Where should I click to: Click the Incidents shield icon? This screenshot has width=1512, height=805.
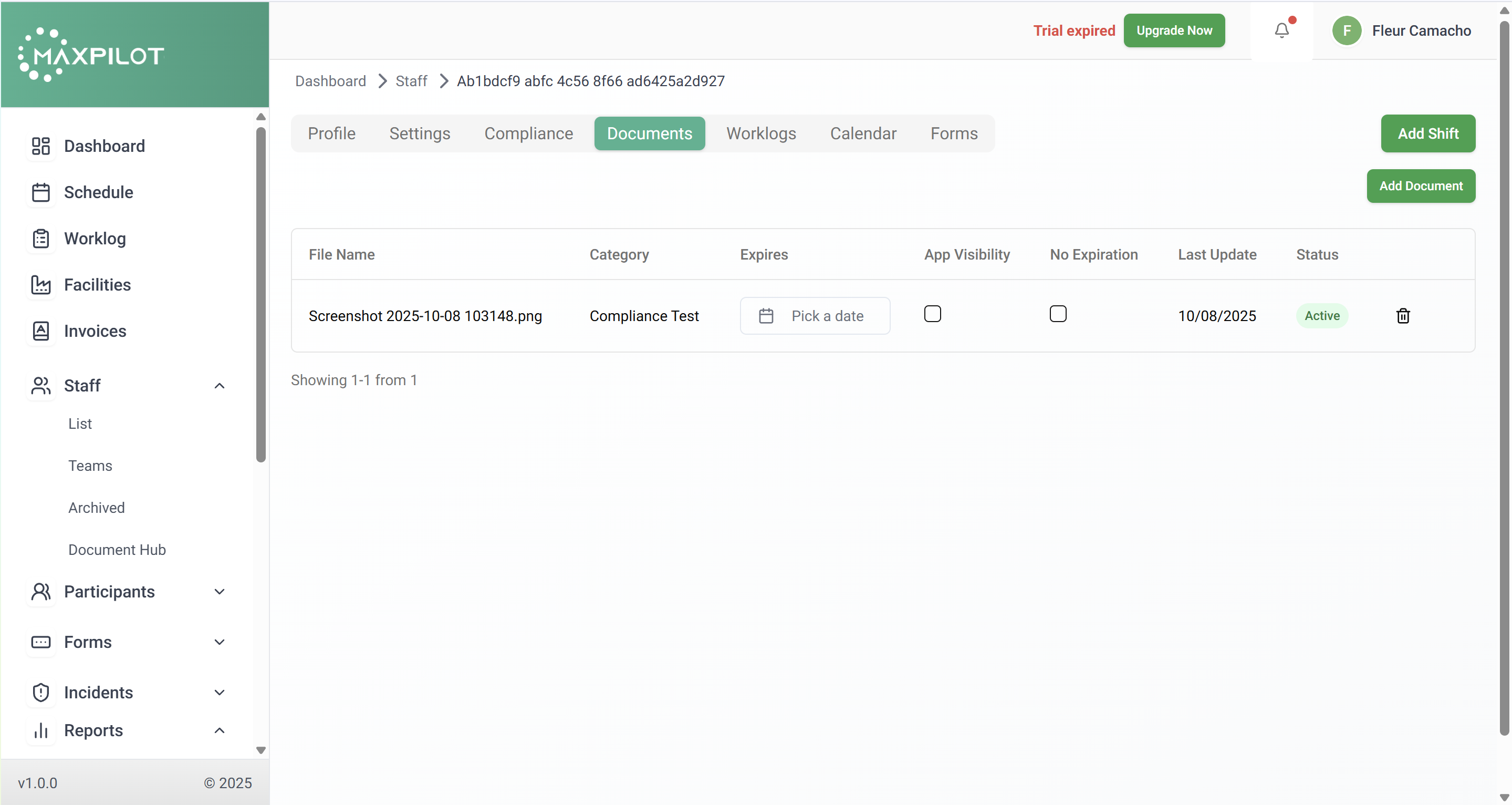pos(40,693)
